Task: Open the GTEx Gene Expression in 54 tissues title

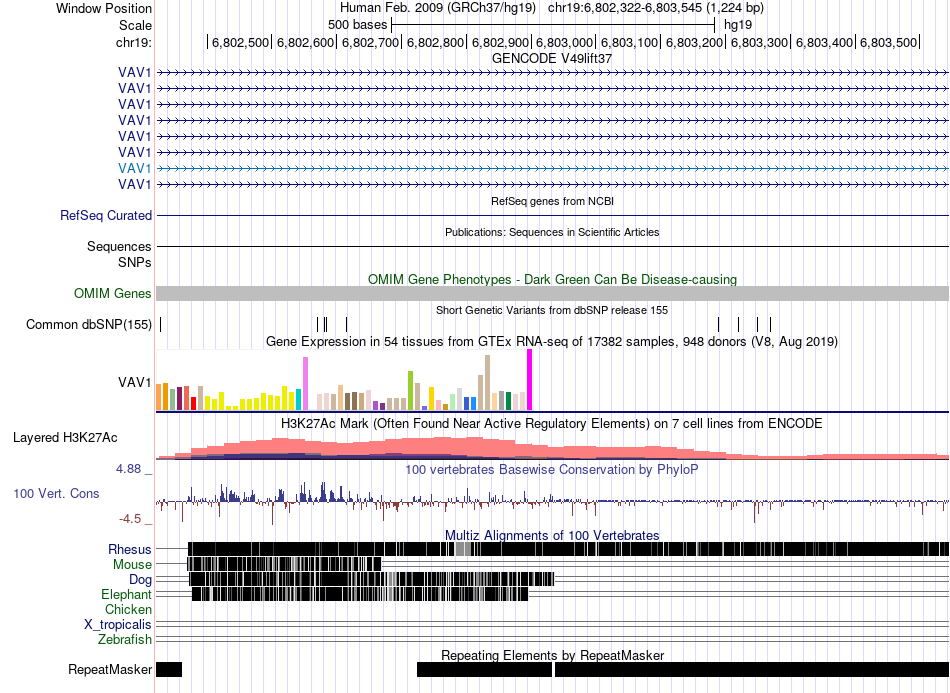Action: point(552,342)
